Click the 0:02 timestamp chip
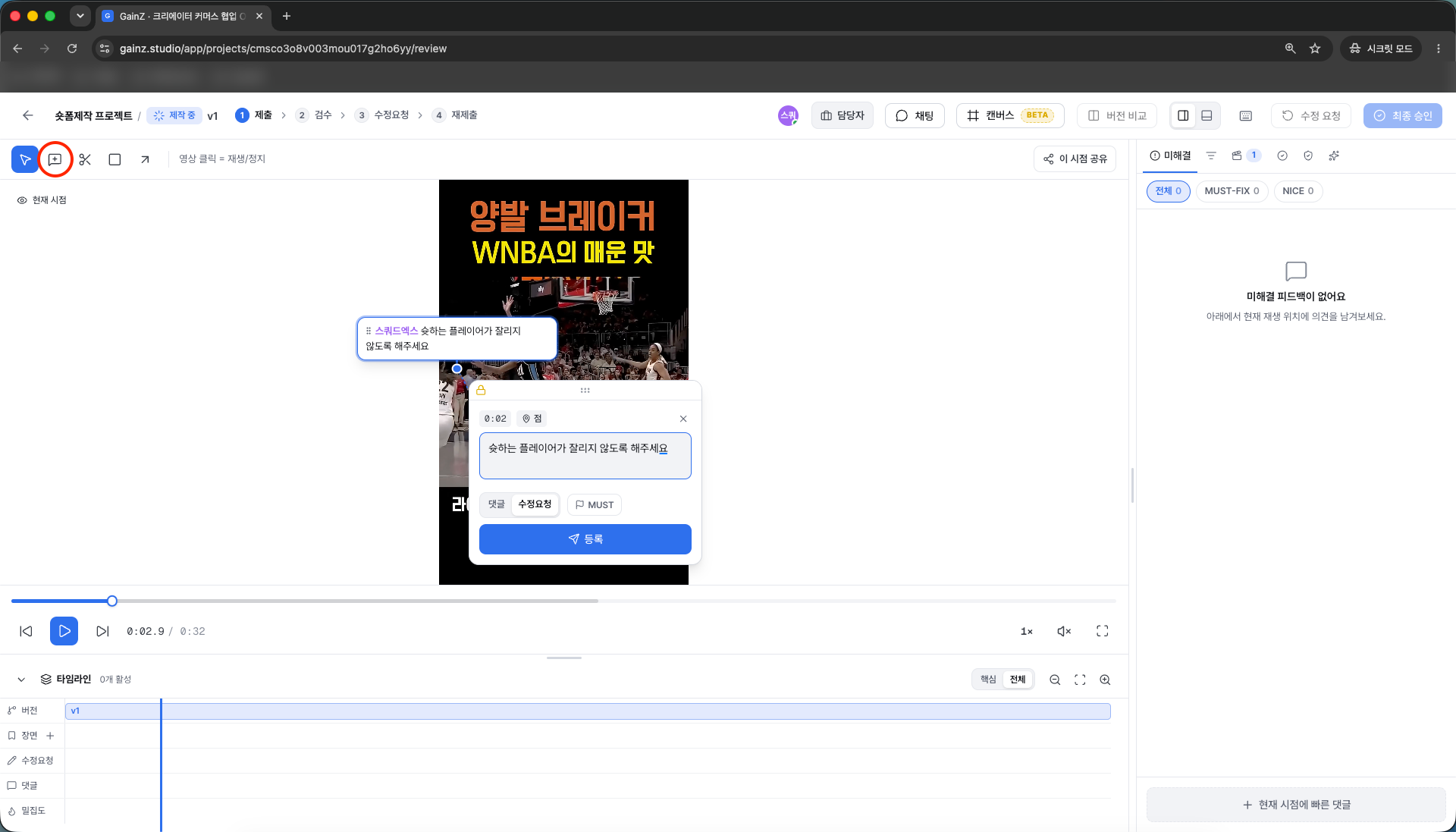The width and height of the screenshot is (1456, 832). (x=495, y=419)
